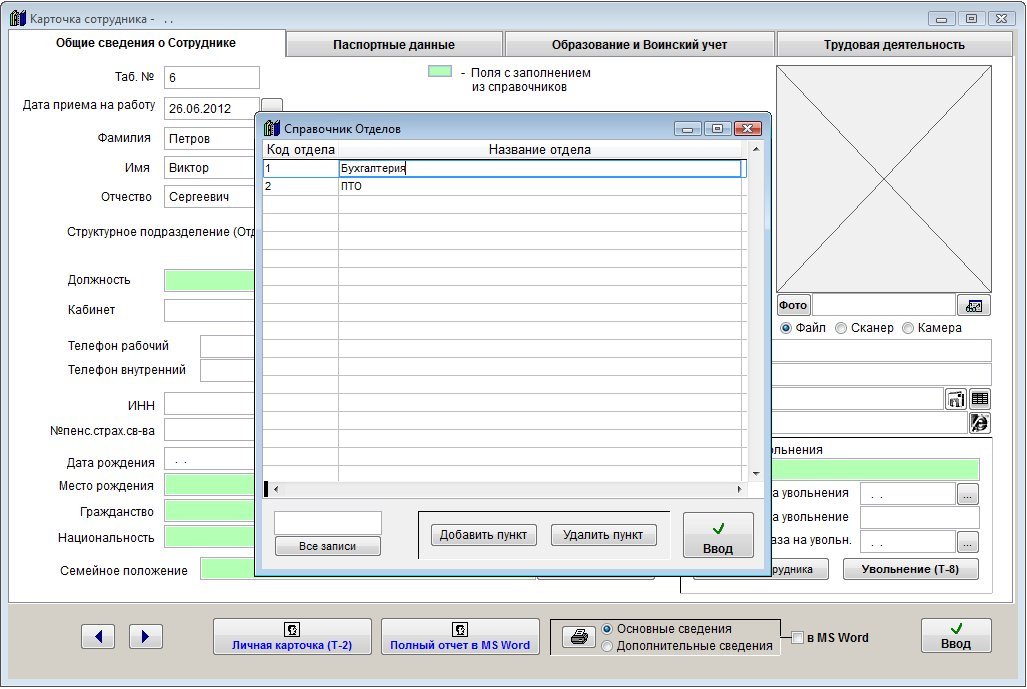This screenshot has width=1027, height=689.
Task: Confirm main card with bottom Ввод button
Action: (956, 636)
